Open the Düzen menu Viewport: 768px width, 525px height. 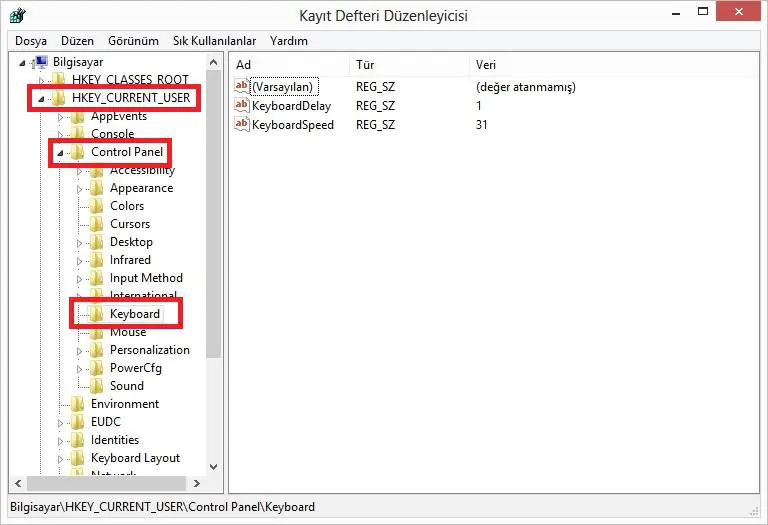pyautogui.click(x=77, y=41)
